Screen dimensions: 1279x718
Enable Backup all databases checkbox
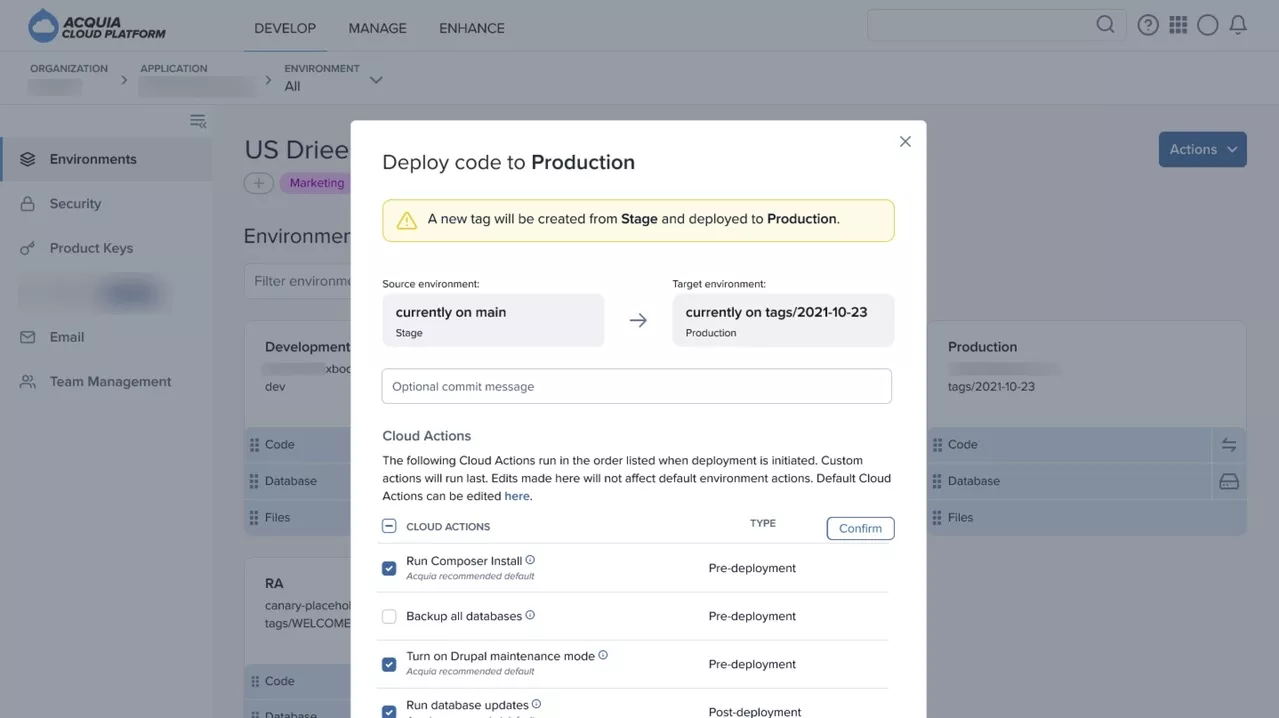(x=389, y=616)
